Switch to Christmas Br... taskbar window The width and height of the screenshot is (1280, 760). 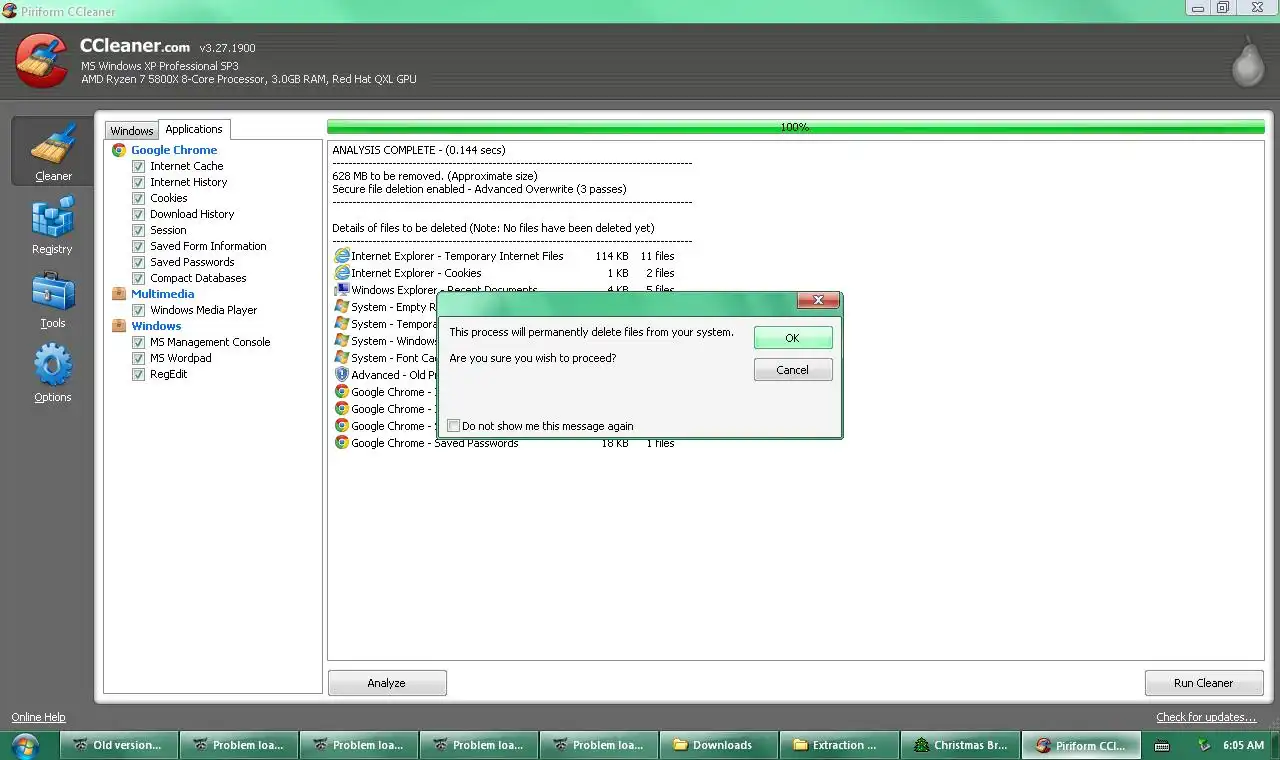pyautogui.click(x=960, y=745)
